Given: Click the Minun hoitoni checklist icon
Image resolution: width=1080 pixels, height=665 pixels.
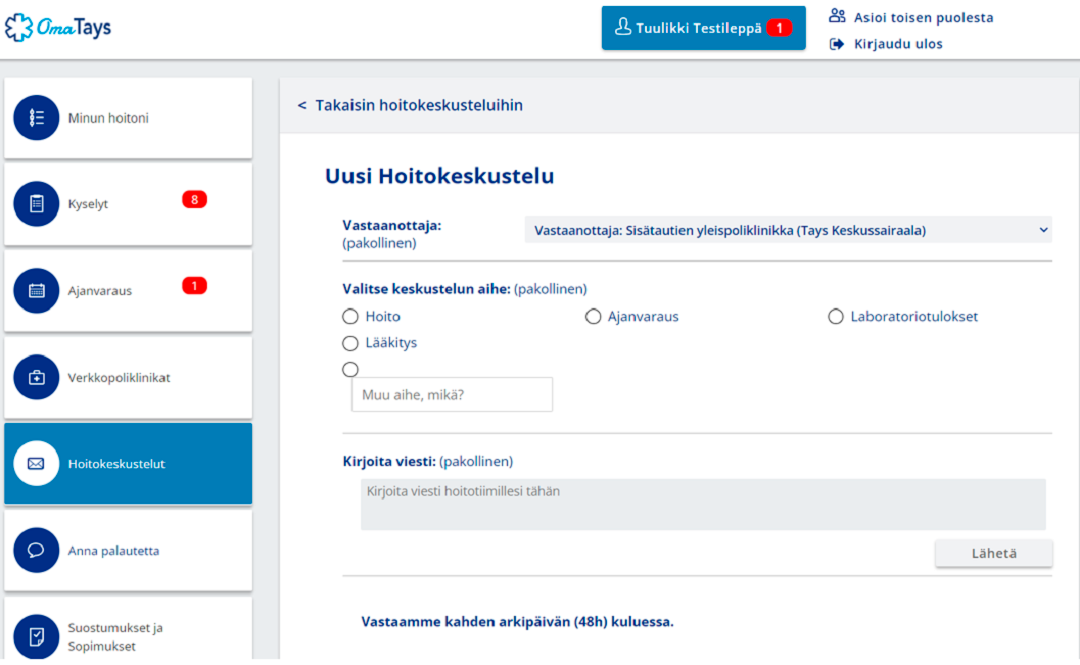Looking at the screenshot, I should (37, 118).
